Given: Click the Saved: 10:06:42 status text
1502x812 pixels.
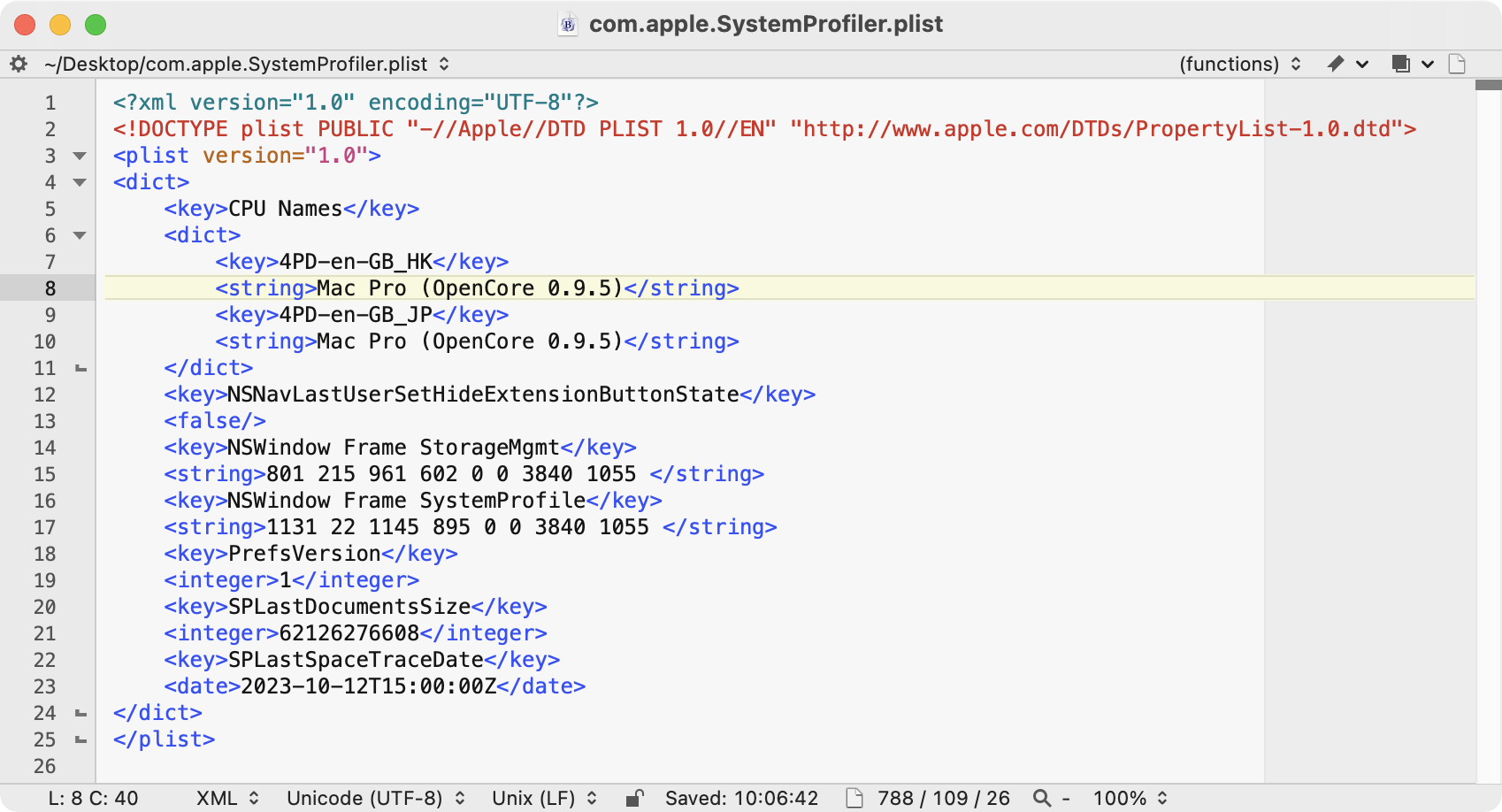Looking at the screenshot, I should pos(741,798).
